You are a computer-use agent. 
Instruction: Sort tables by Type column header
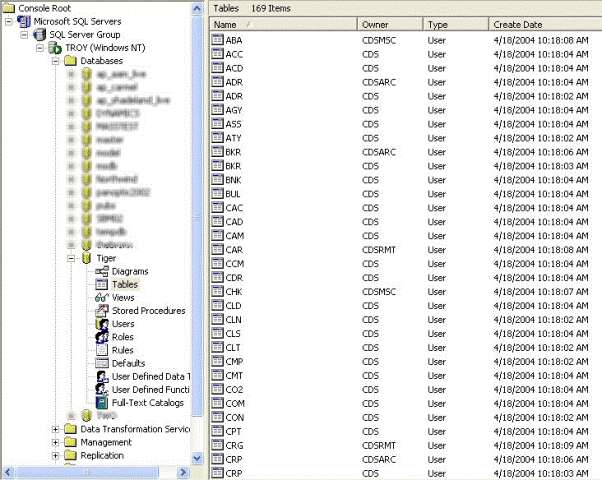coord(456,25)
